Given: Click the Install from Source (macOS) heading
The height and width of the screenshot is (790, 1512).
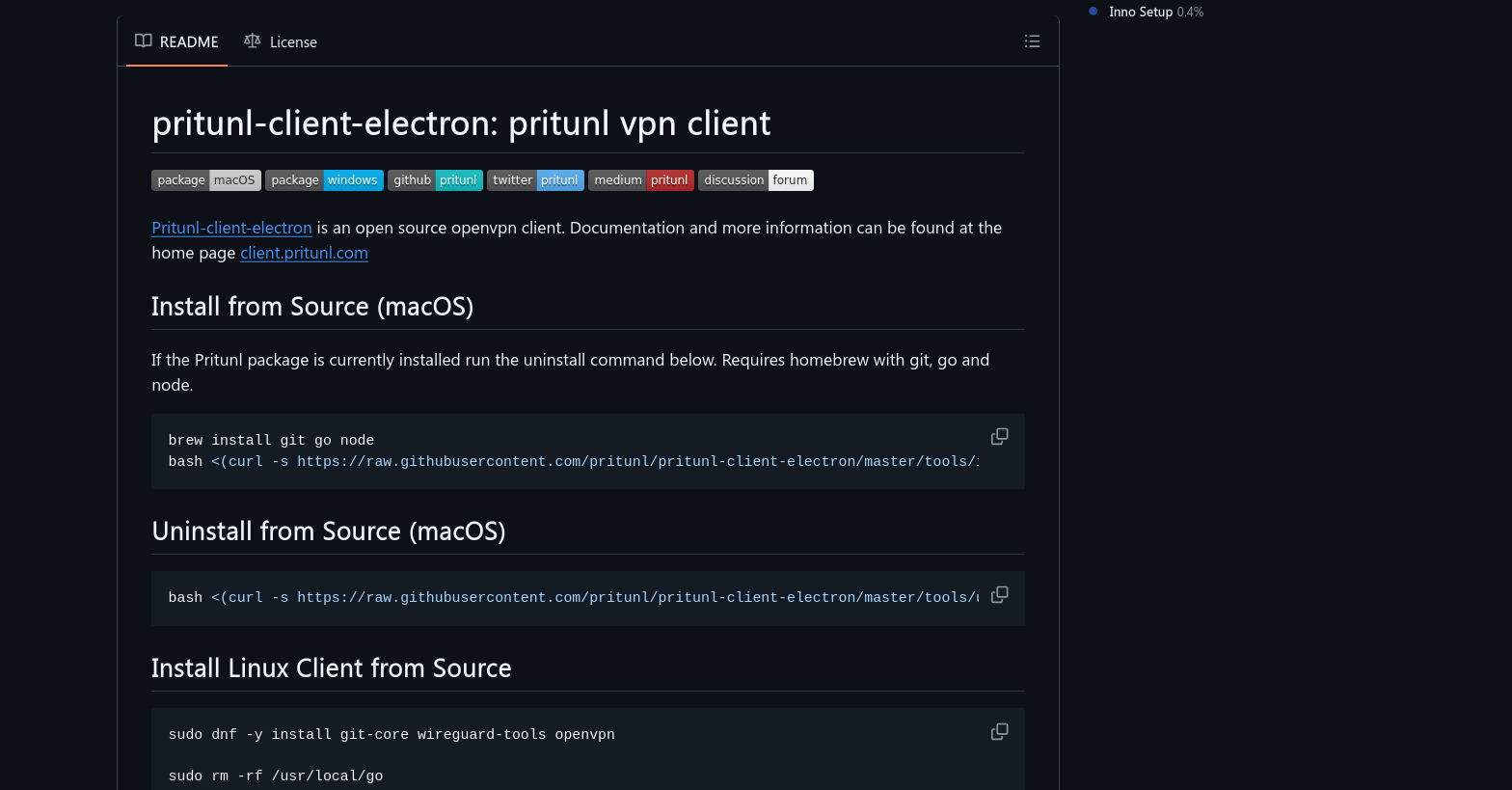Looking at the screenshot, I should (x=312, y=307).
